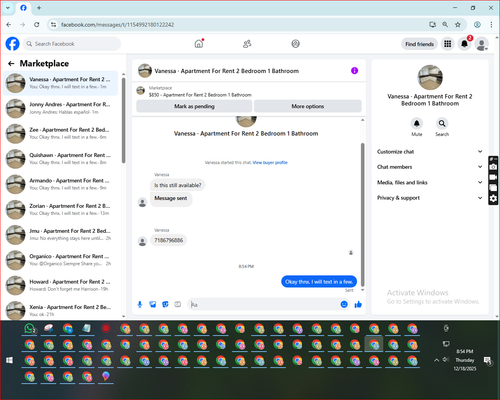Click the conversation list scrollbar
The width and height of the screenshot is (500, 400).
point(124,120)
